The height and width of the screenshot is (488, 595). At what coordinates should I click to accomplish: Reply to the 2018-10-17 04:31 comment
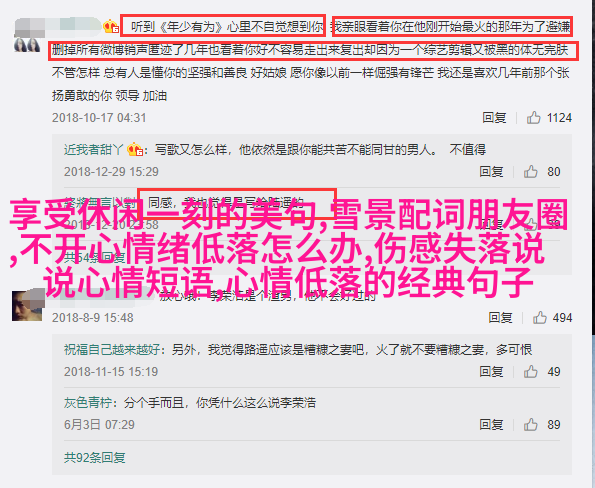coord(494,118)
